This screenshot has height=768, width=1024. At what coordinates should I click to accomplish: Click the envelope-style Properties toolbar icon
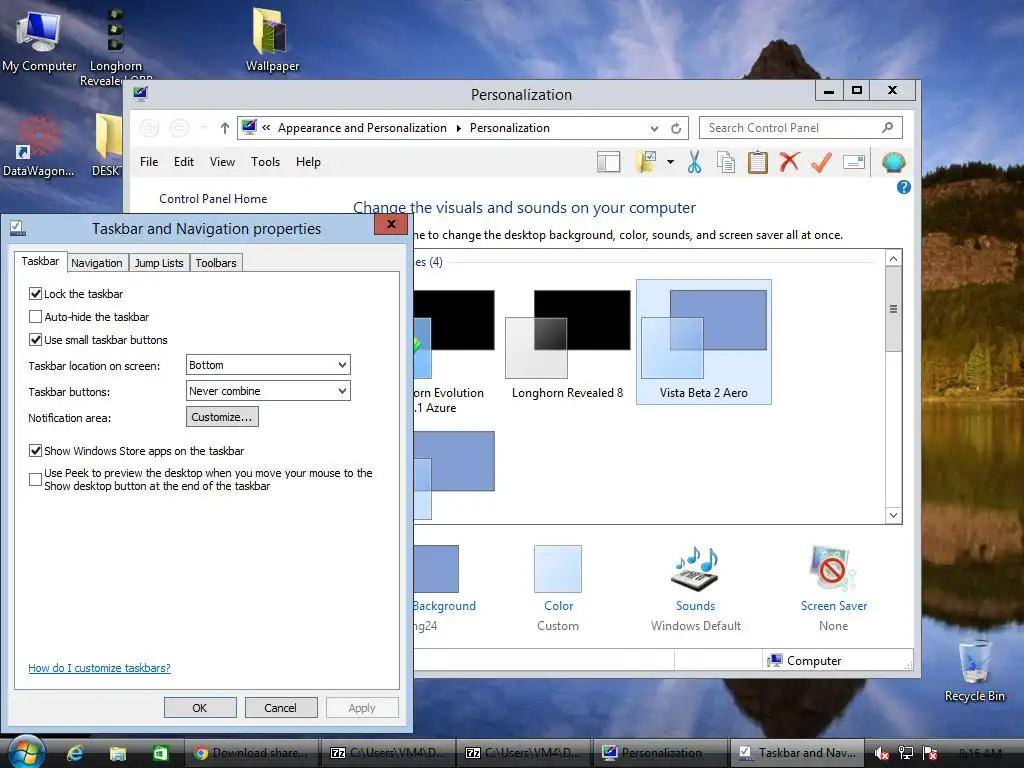(x=854, y=162)
